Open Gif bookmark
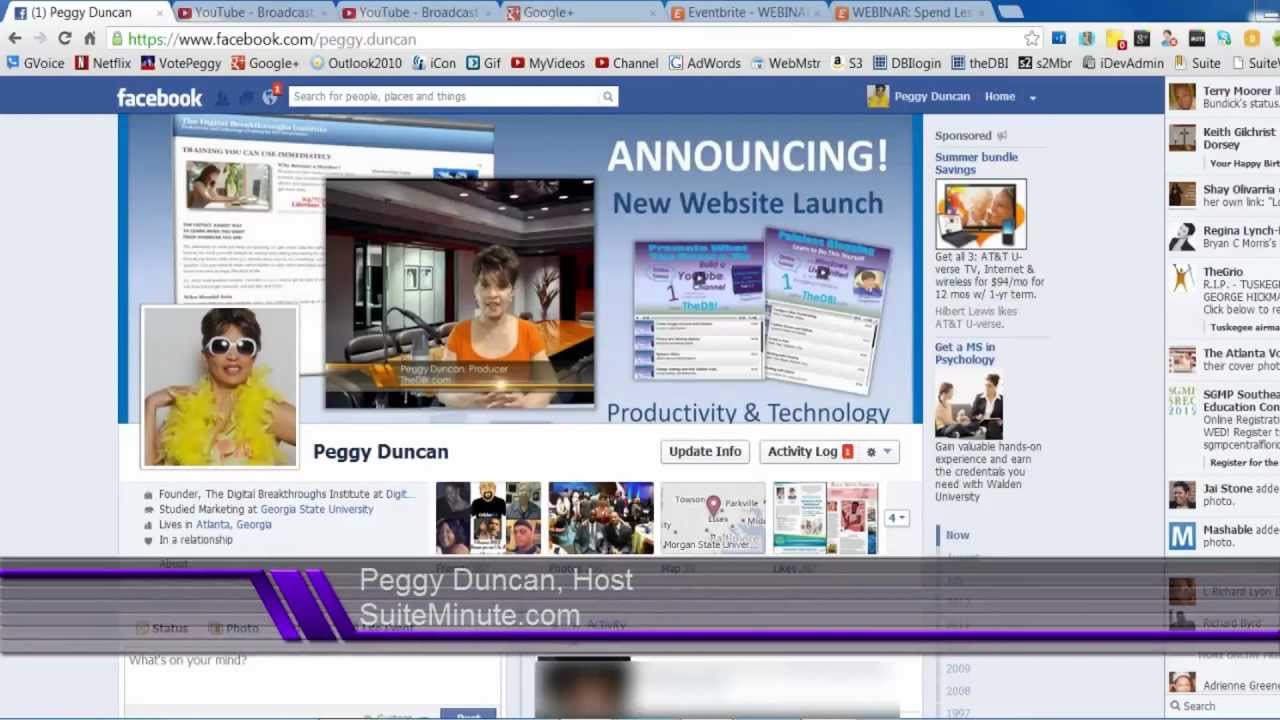Viewport: 1280px width, 720px height. (x=484, y=62)
